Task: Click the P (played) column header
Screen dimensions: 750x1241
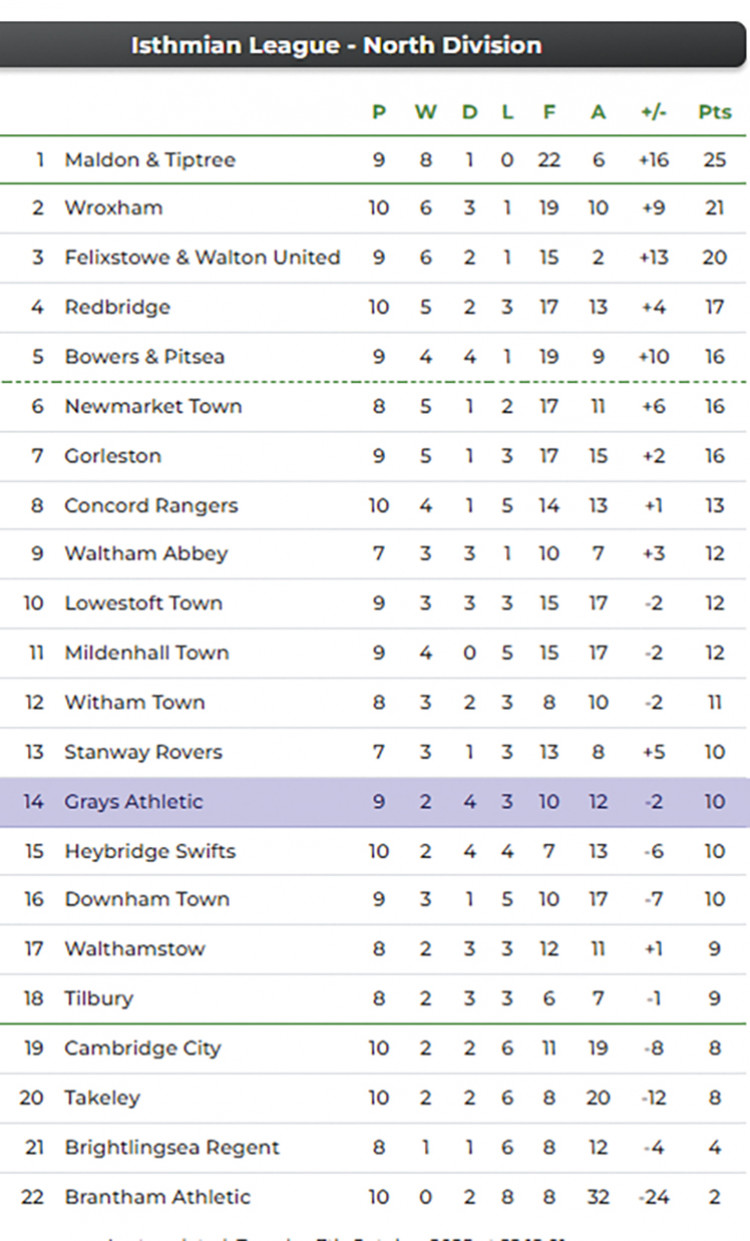Action: pyautogui.click(x=379, y=112)
